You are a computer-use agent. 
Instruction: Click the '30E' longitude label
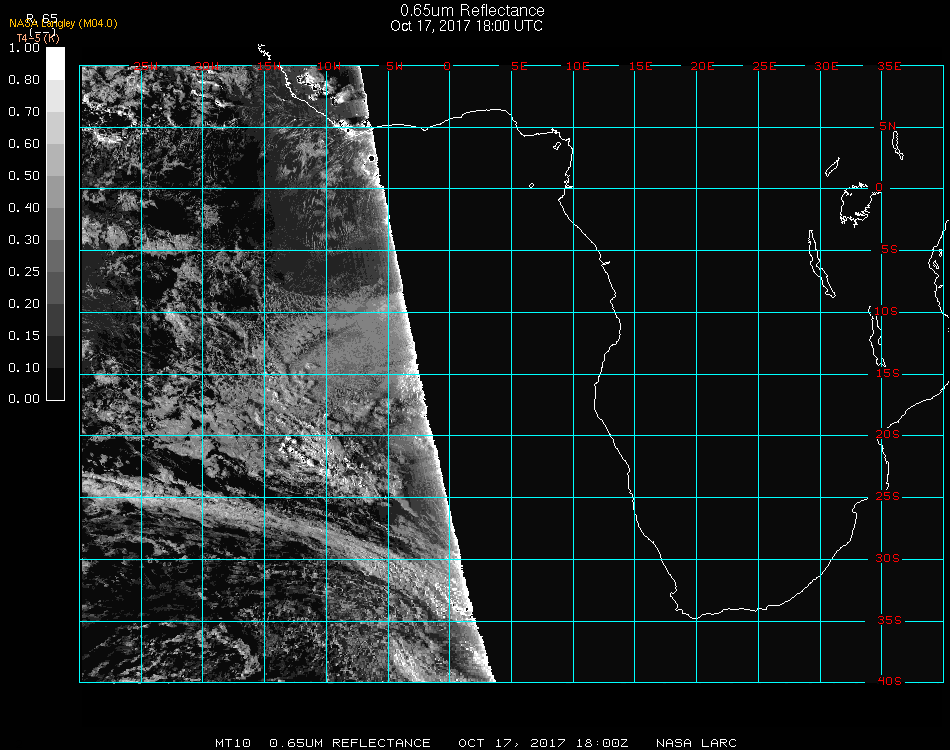click(826, 66)
